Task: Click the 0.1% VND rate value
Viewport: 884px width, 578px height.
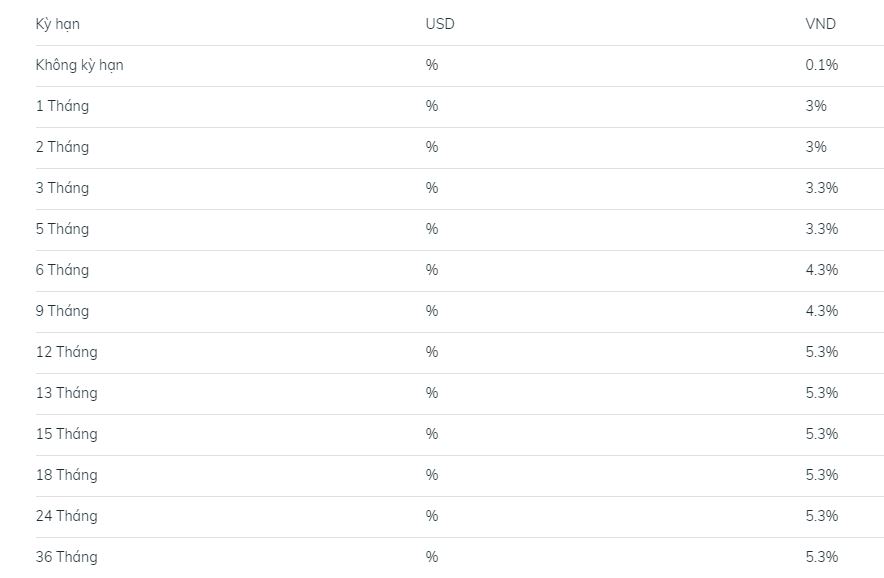Action: pos(821,65)
